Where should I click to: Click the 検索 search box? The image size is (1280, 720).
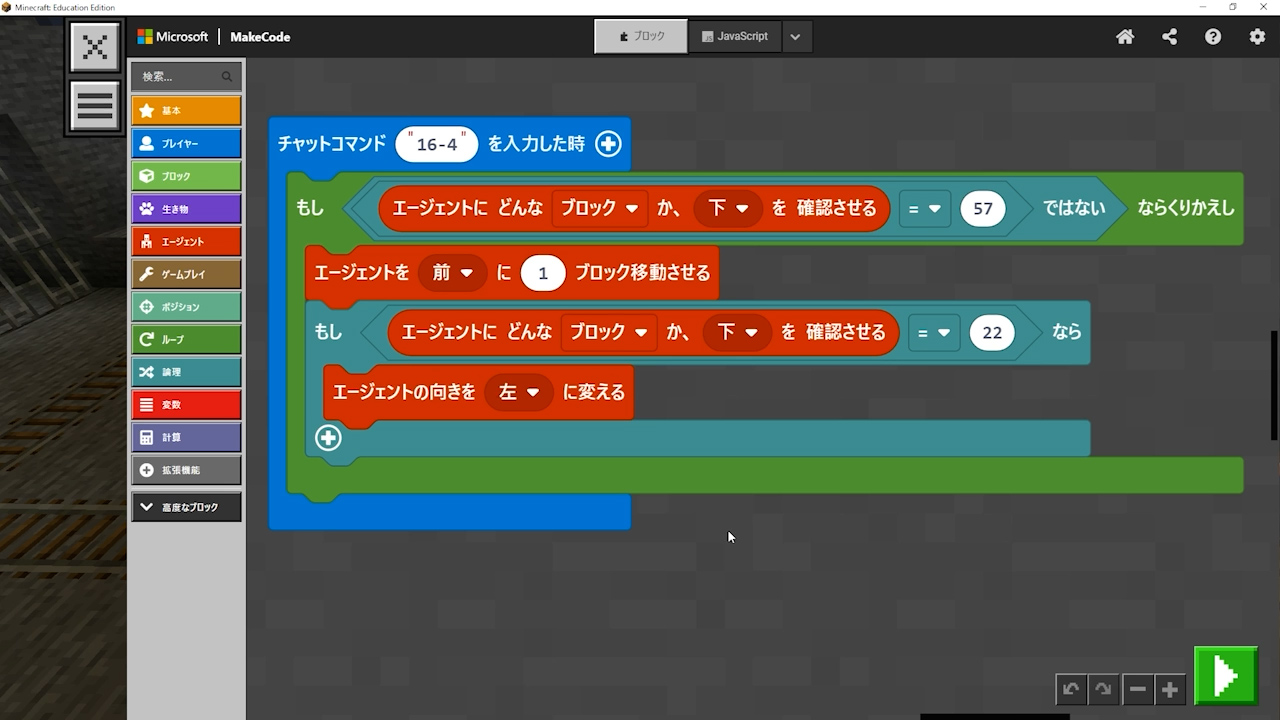point(180,76)
